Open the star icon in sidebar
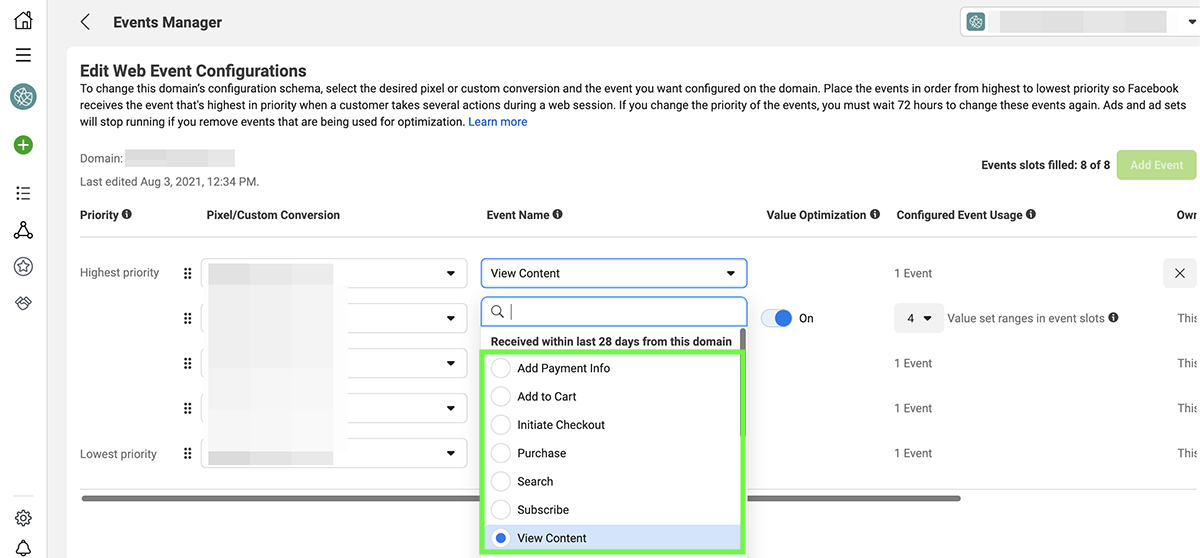 (x=23, y=266)
